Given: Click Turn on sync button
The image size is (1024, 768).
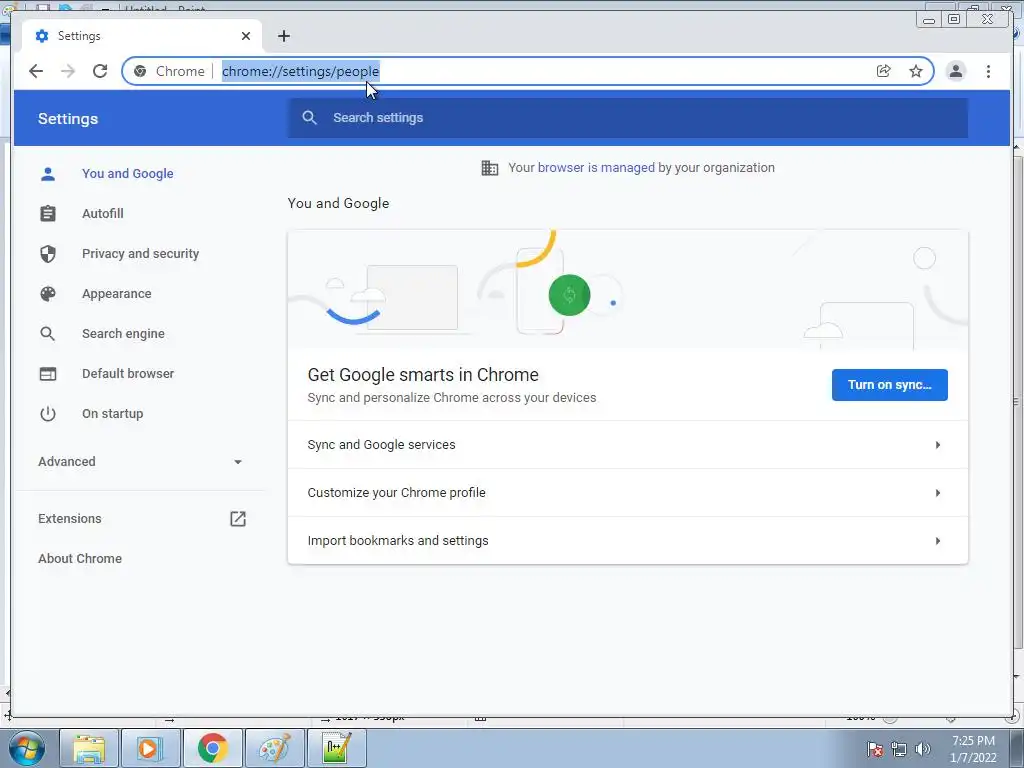Looking at the screenshot, I should coord(889,385).
